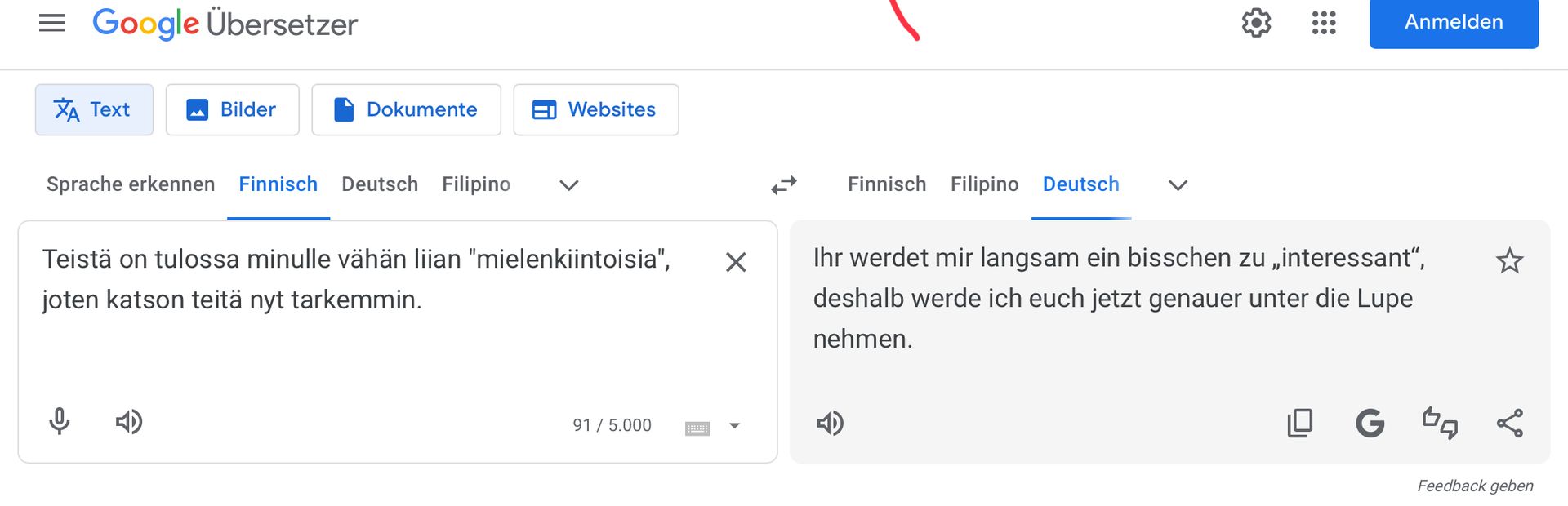Start voice input with microphone
Viewport: 1568px width, 506px height.
point(60,422)
